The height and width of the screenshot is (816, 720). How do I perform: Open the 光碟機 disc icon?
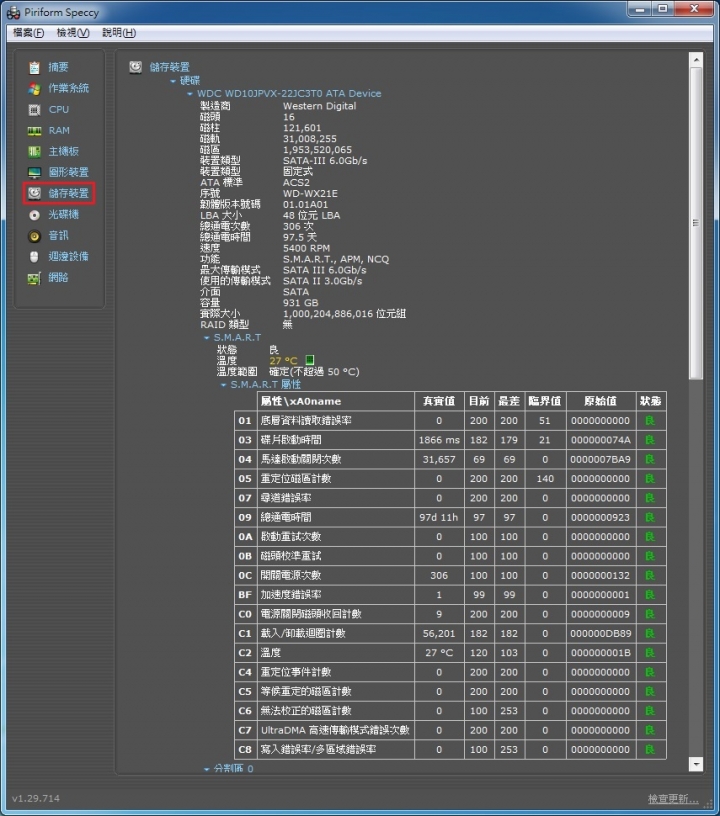(x=34, y=215)
